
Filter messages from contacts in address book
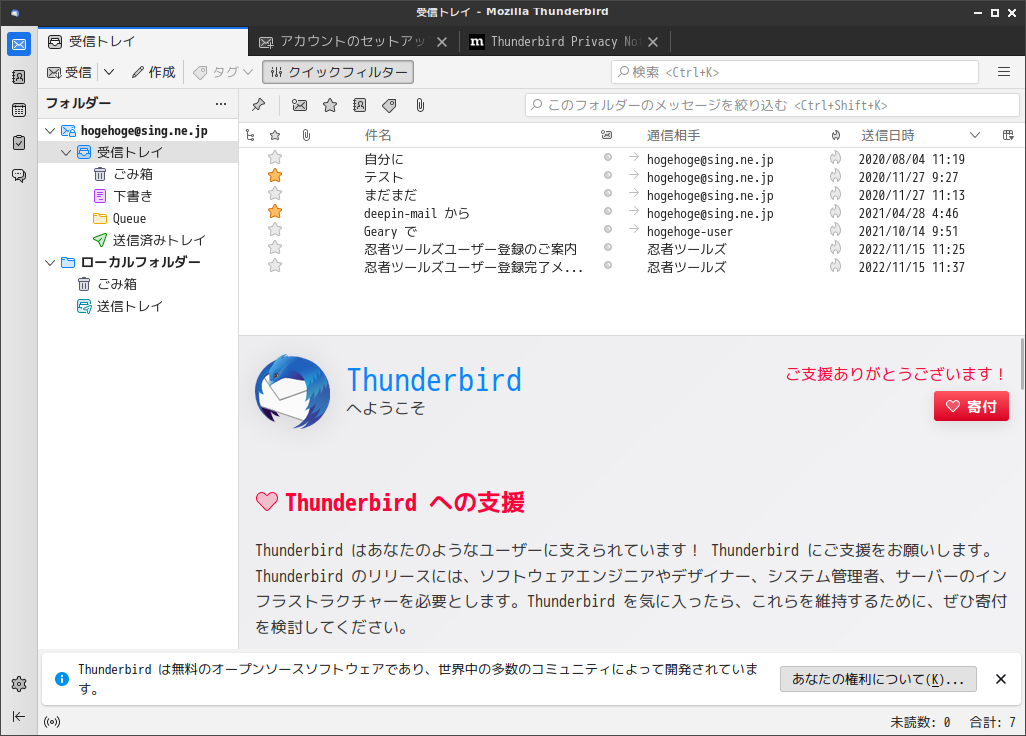(x=359, y=105)
